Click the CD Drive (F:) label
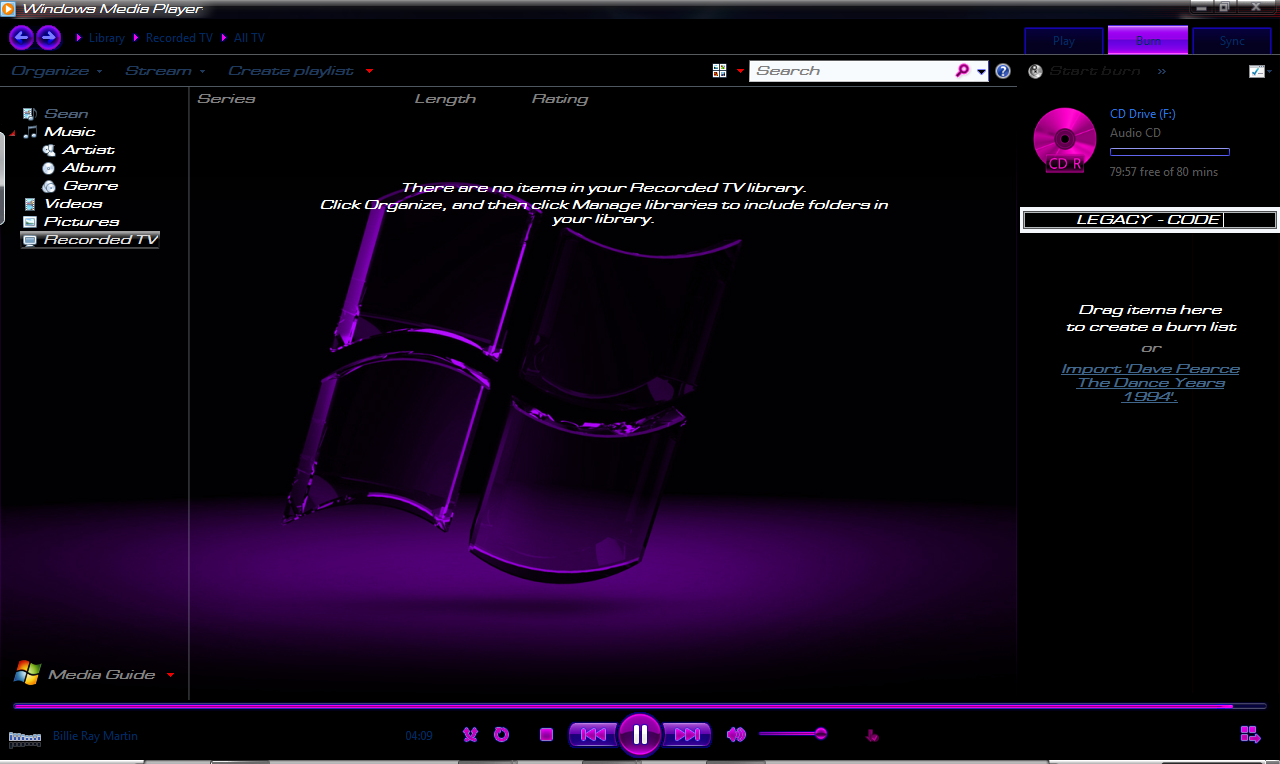Screen dimensions: 1280x764 pos(1143,114)
